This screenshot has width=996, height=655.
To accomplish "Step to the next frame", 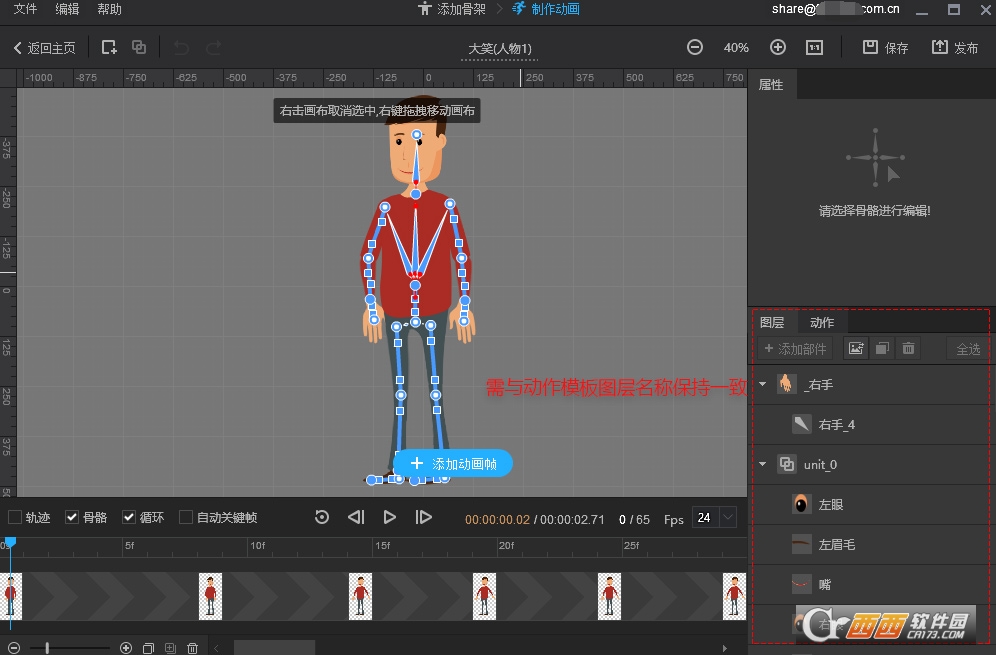I will tap(424, 517).
